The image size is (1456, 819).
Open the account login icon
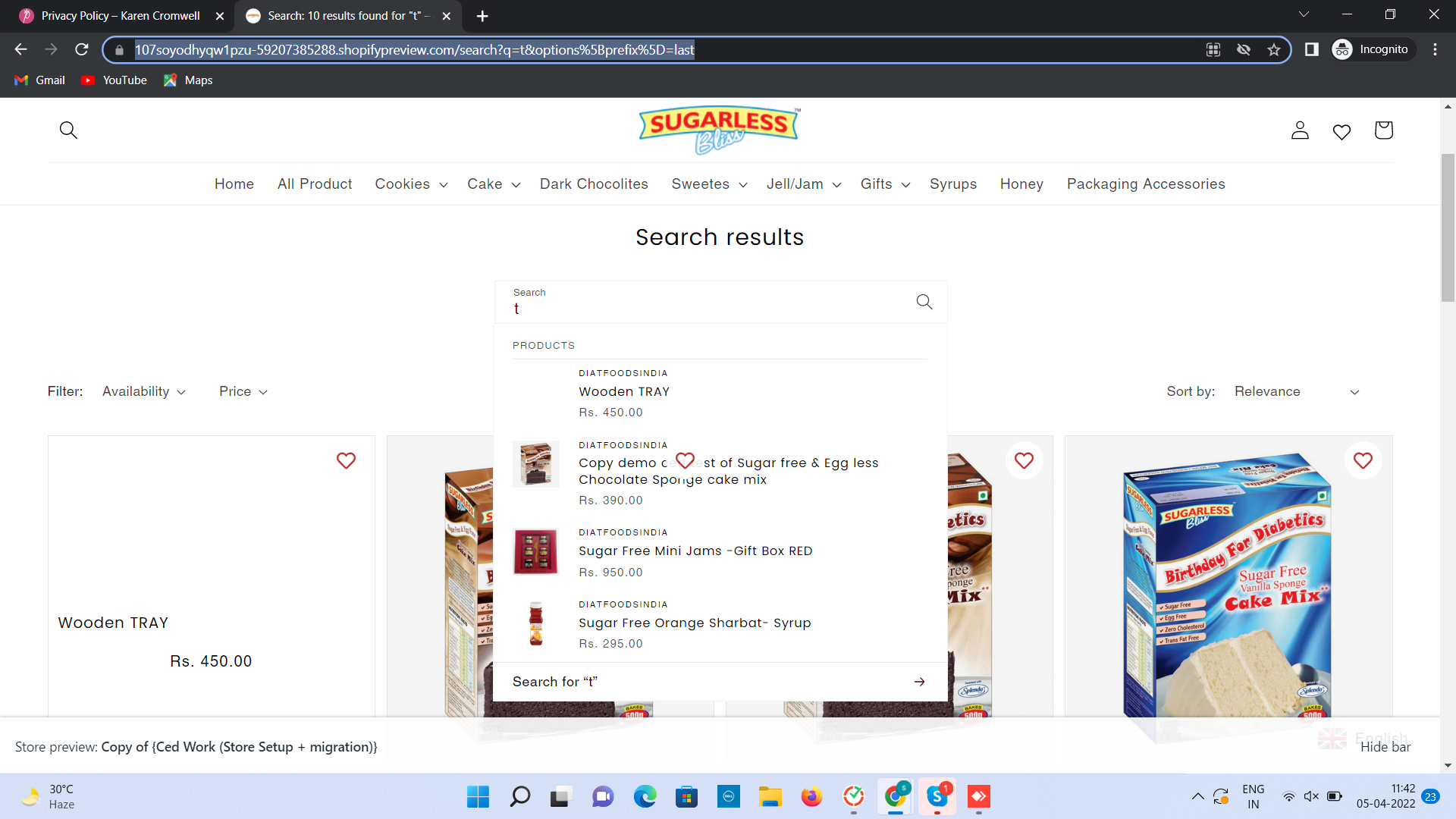pos(1300,130)
